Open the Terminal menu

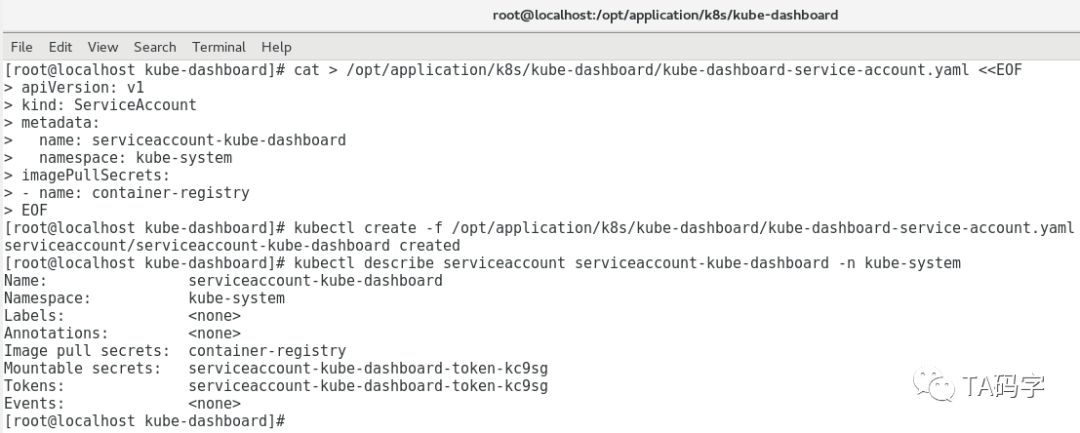219,47
